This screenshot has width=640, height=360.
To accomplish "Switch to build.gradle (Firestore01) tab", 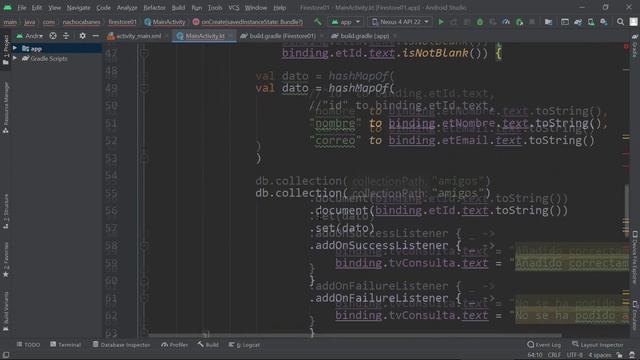I will pos(282,36).
